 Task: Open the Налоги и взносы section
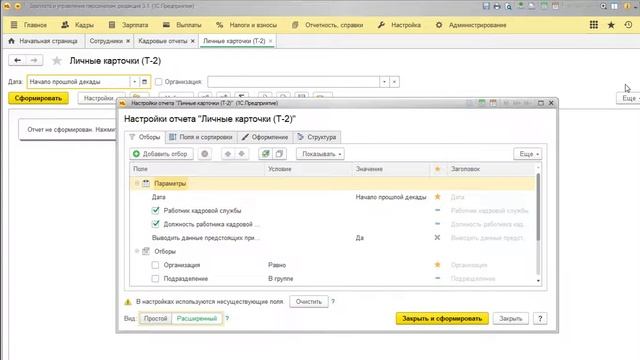[253, 25]
